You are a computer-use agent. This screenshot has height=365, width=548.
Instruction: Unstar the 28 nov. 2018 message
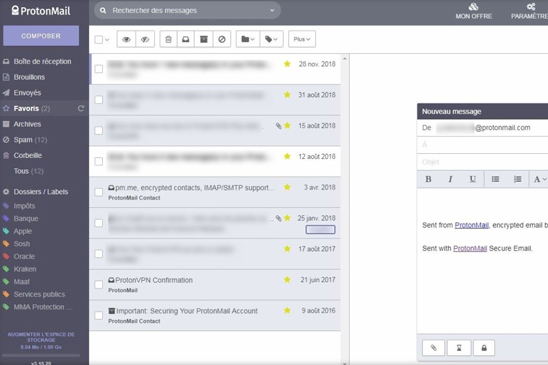(287, 64)
